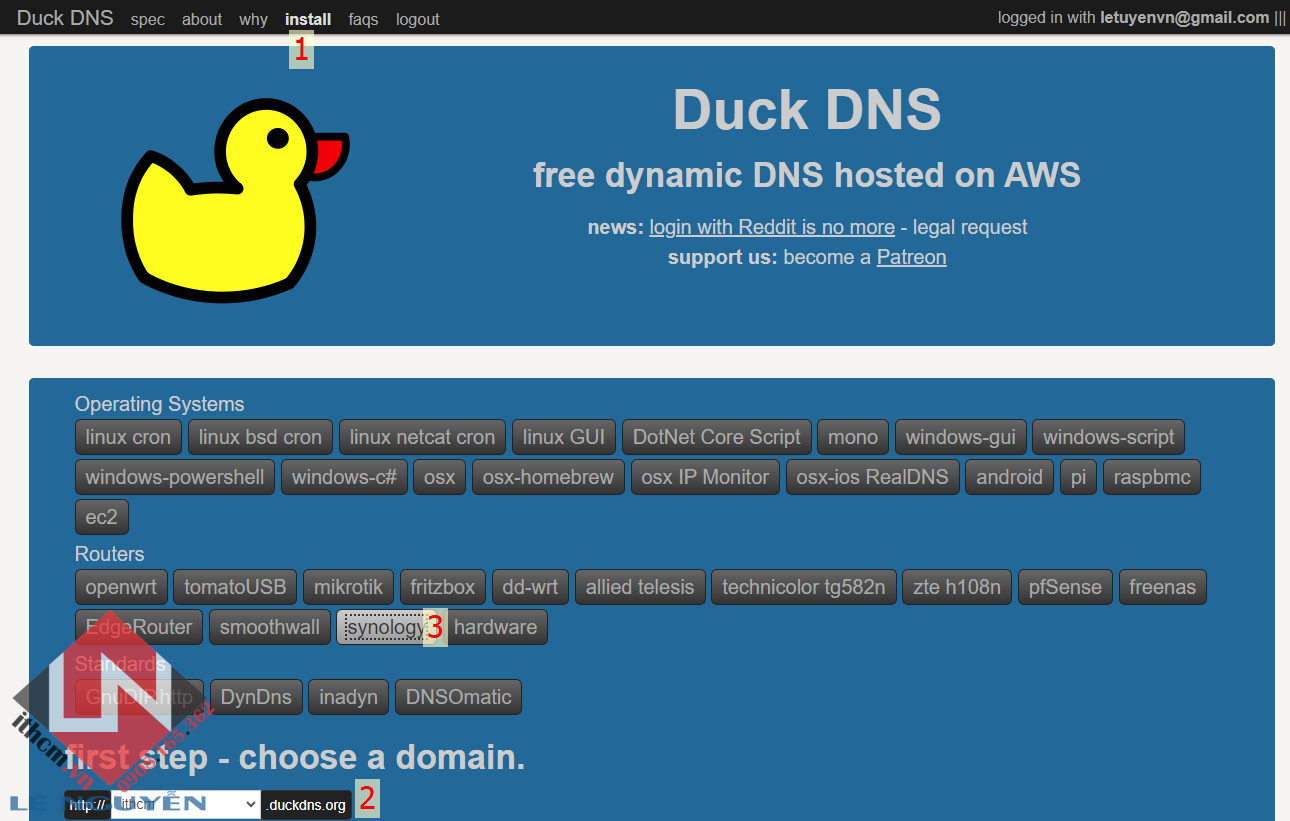Select the raspbmc button
The height and width of the screenshot is (821, 1290).
point(1152,477)
